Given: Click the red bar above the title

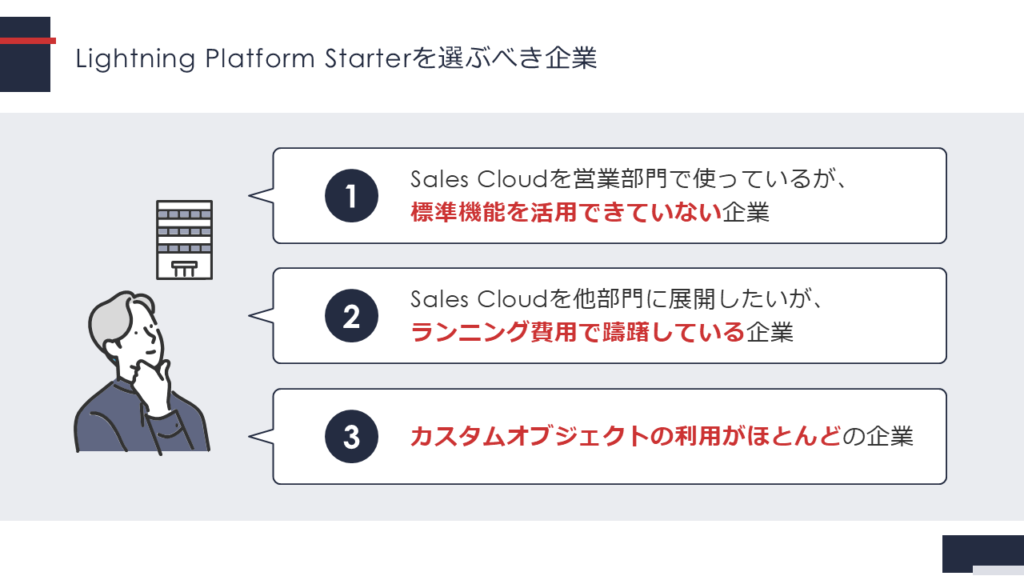Looking at the screenshot, I should (x=27, y=41).
